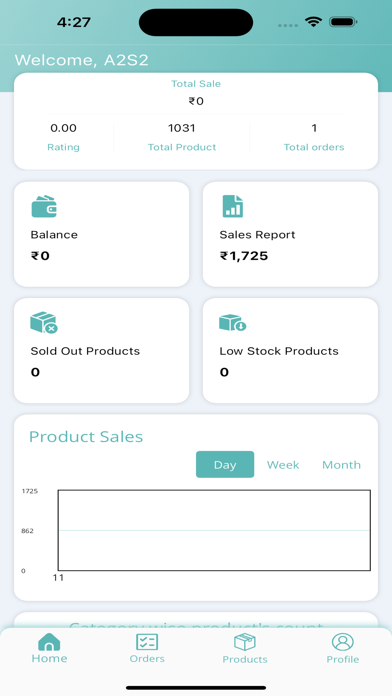
Task: Click inside the Product Sales chart area
Action: click(214, 530)
